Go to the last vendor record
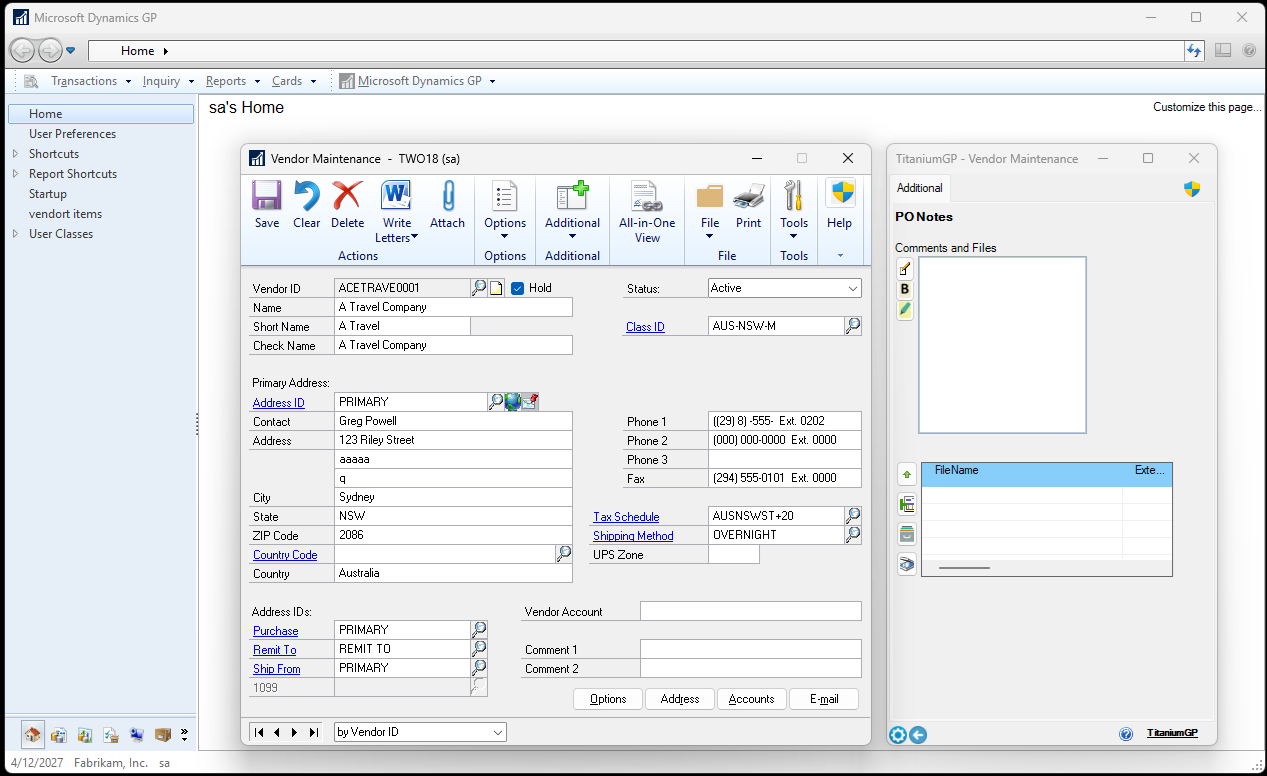 point(313,732)
